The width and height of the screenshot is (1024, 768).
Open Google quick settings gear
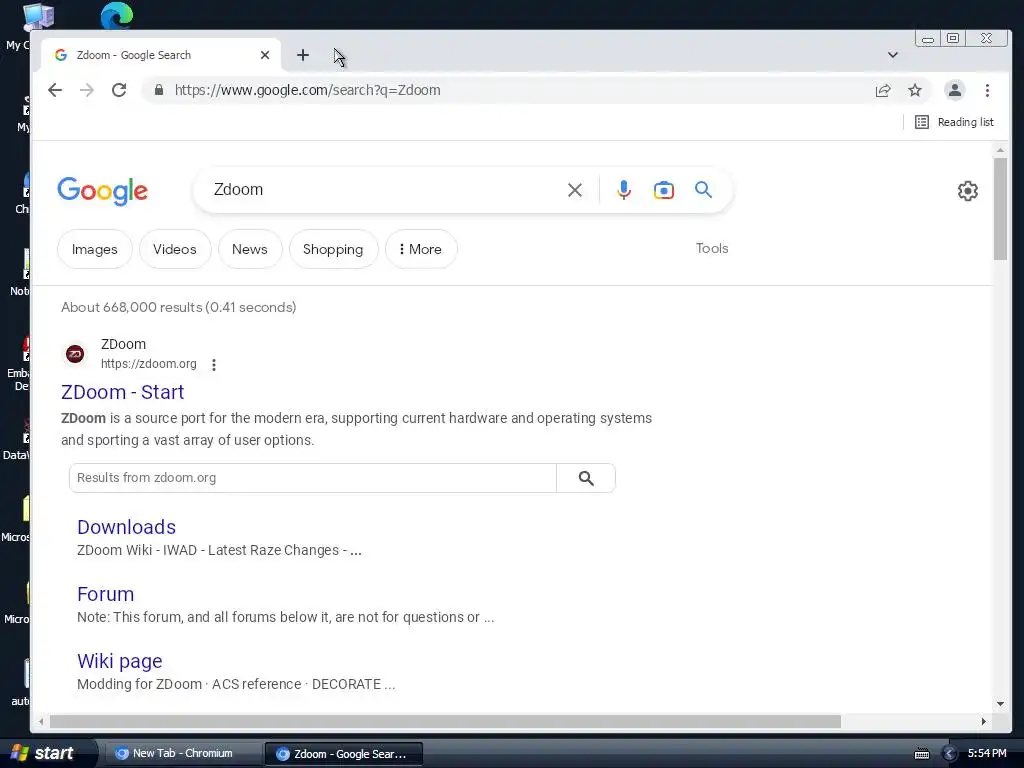pyautogui.click(x=968, y=191)
